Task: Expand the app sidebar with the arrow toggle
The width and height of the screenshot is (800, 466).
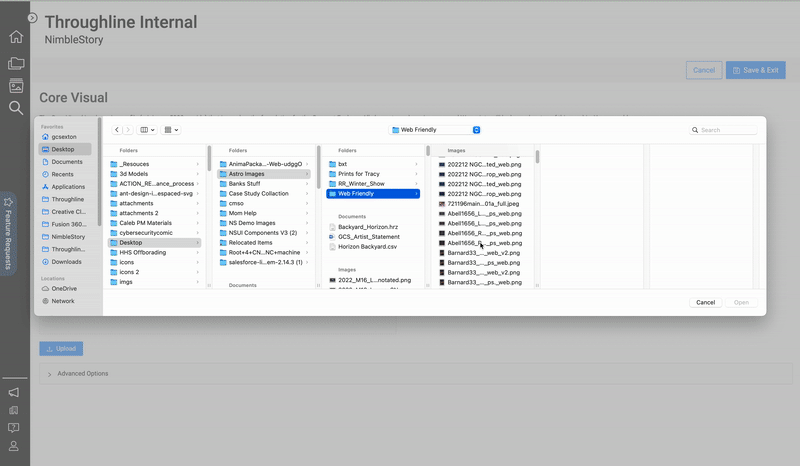Action: [x=32, y=18]
